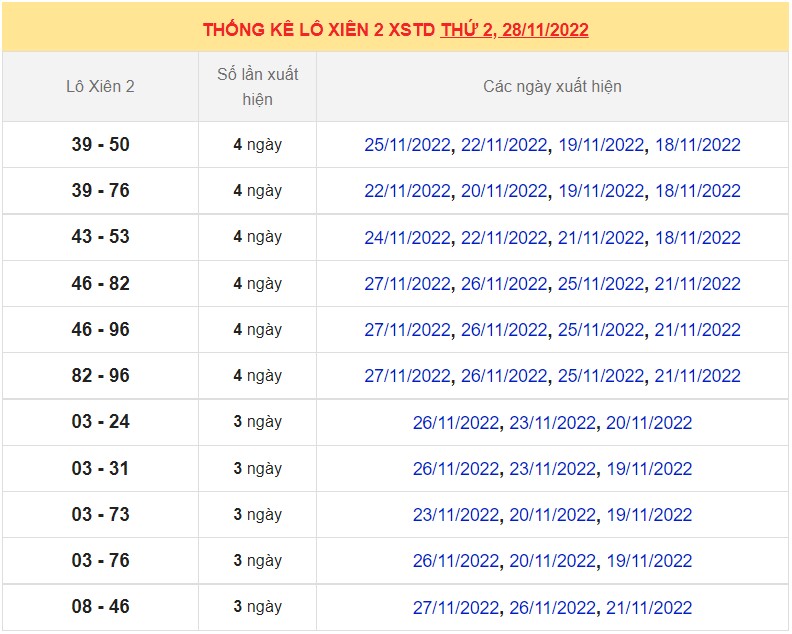Open 26/11/2022 link in the 46 - 82 row

tap(504, 284)
